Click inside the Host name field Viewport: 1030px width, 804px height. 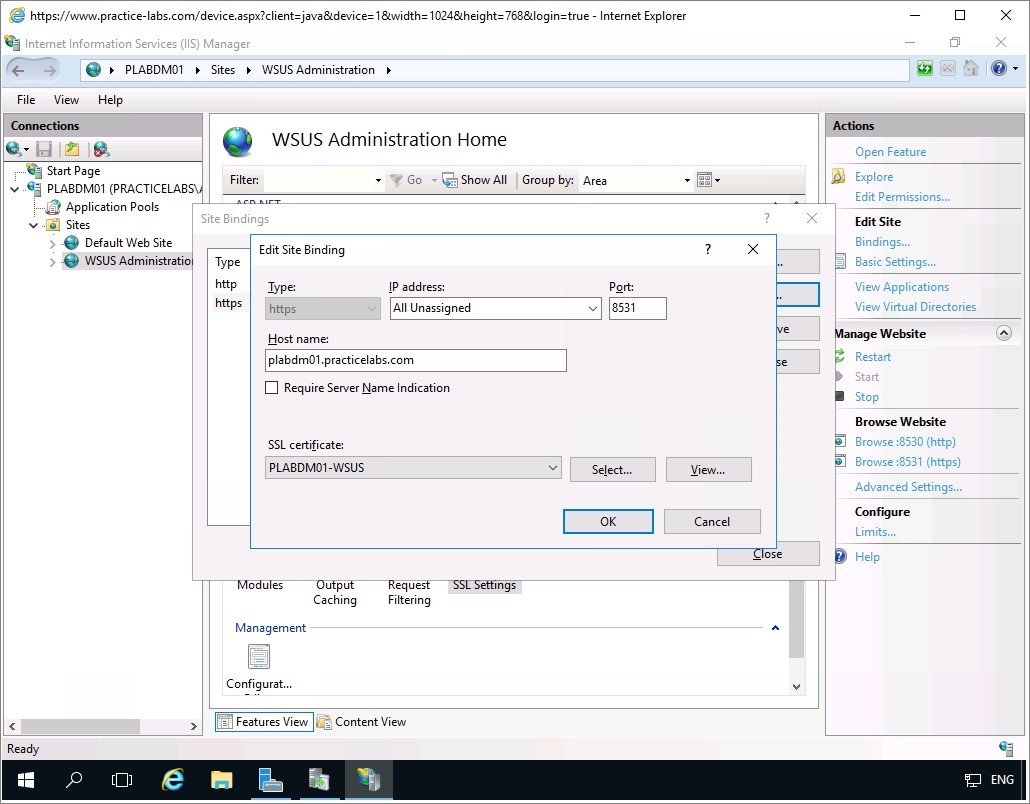click(416, 360)
